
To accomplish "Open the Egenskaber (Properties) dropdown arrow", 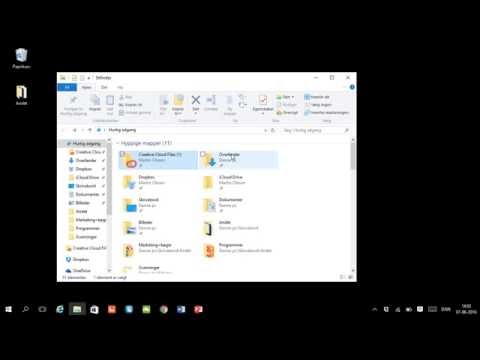I will click(263, 114).
